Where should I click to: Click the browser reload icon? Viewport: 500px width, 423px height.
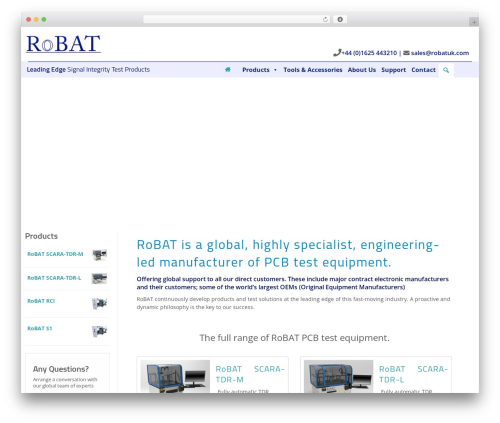(325, 20)
